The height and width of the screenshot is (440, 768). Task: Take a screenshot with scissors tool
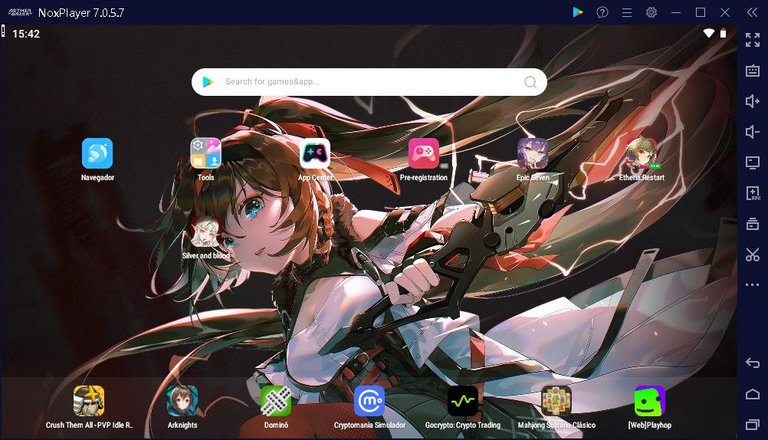pos(752,254)
